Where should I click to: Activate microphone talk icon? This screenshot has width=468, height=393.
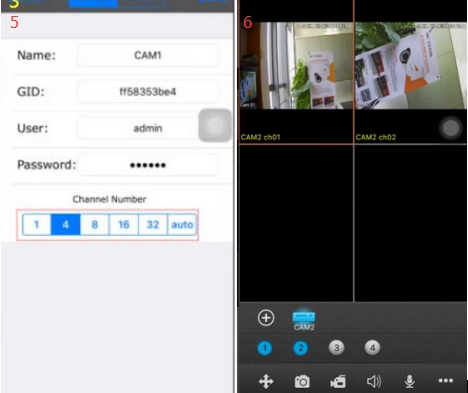pyautogui.click(x=410, y=381)
